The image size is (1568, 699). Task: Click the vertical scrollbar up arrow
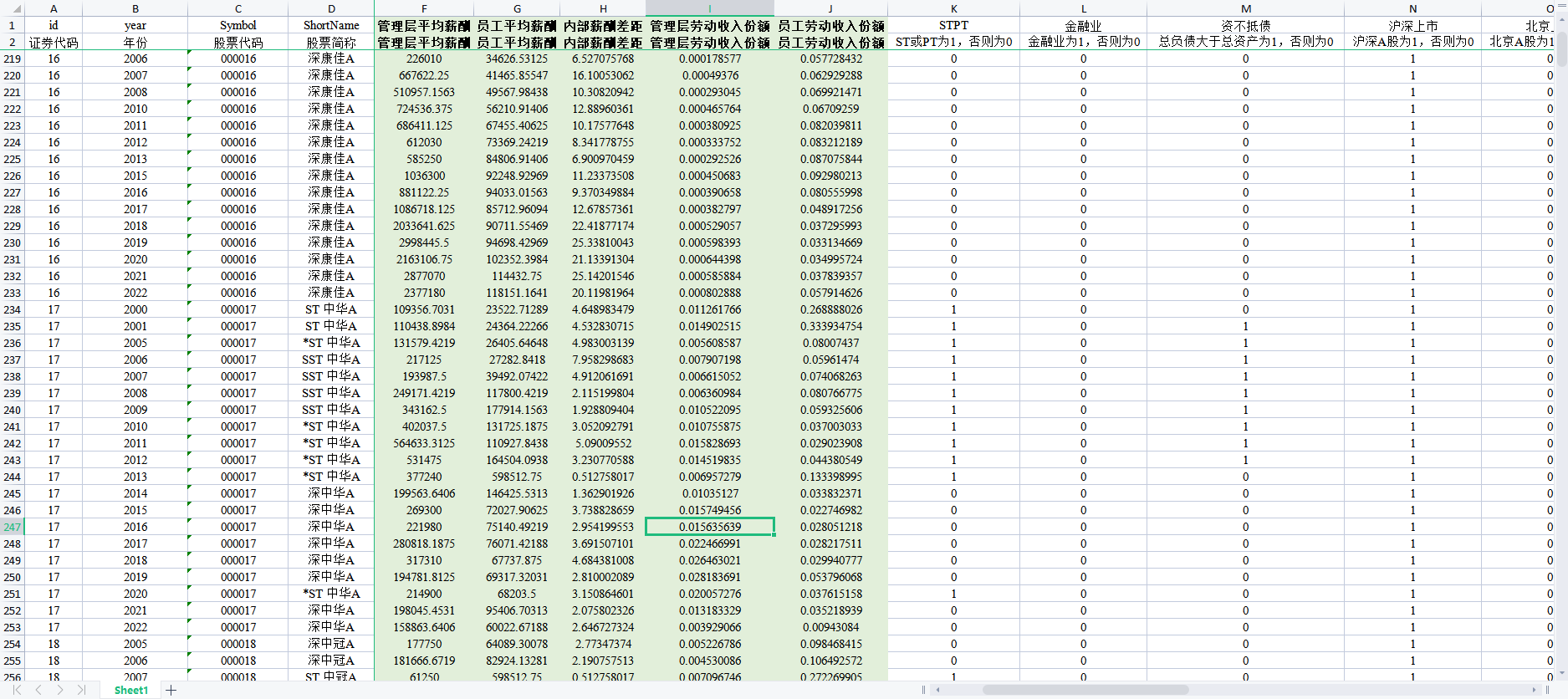(1561, 20)
